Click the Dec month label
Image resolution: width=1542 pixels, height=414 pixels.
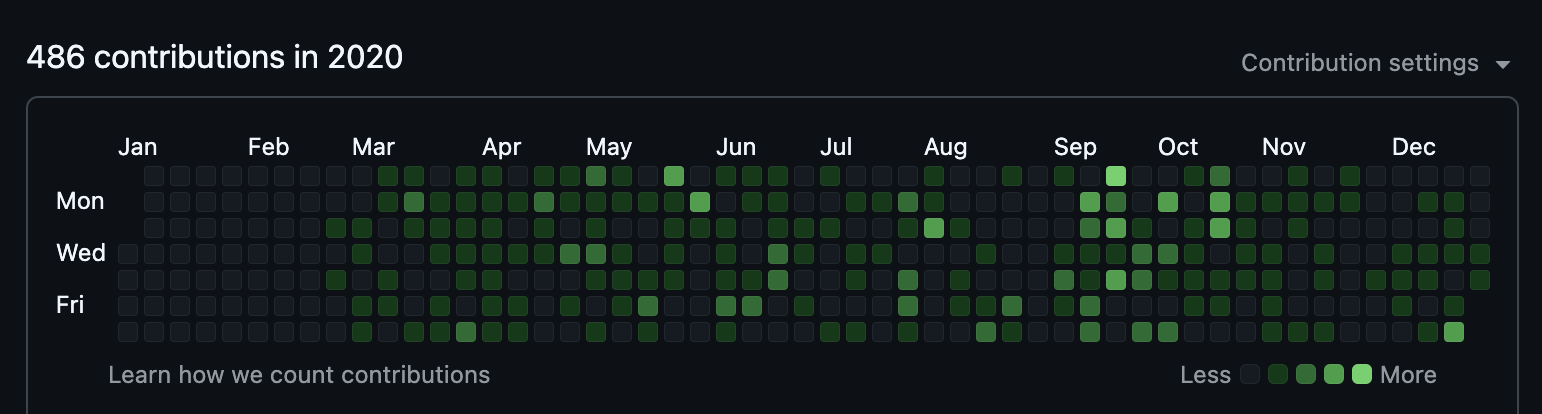coord(1414,148)
